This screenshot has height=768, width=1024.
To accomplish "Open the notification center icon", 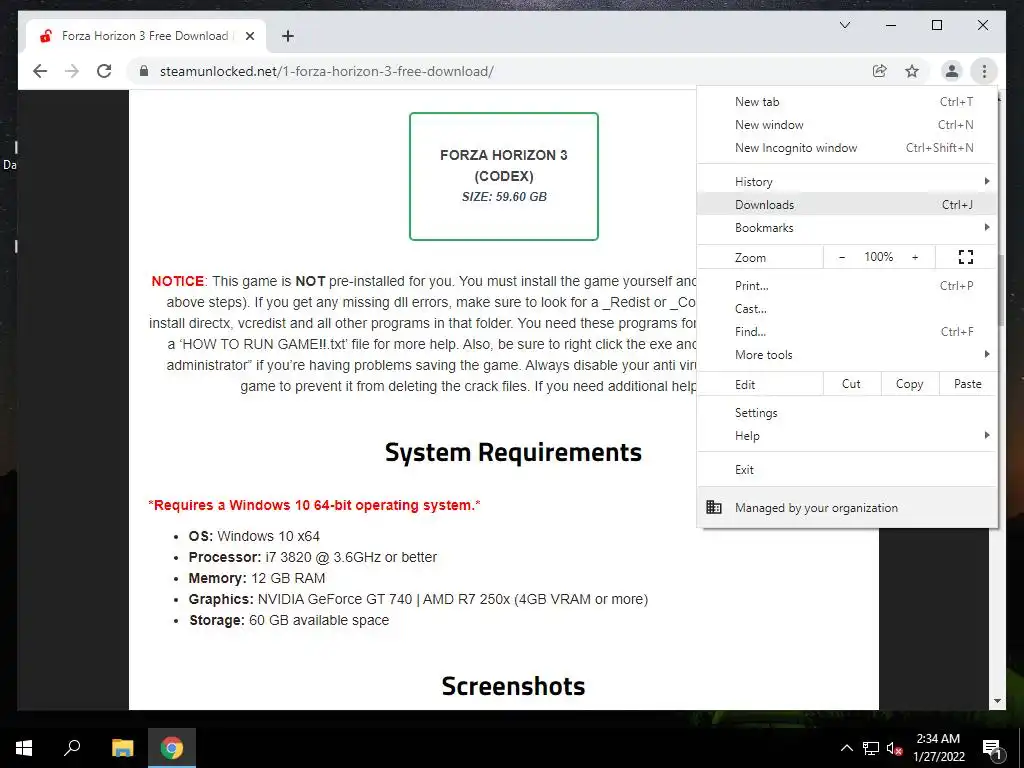I will [993, 748].
